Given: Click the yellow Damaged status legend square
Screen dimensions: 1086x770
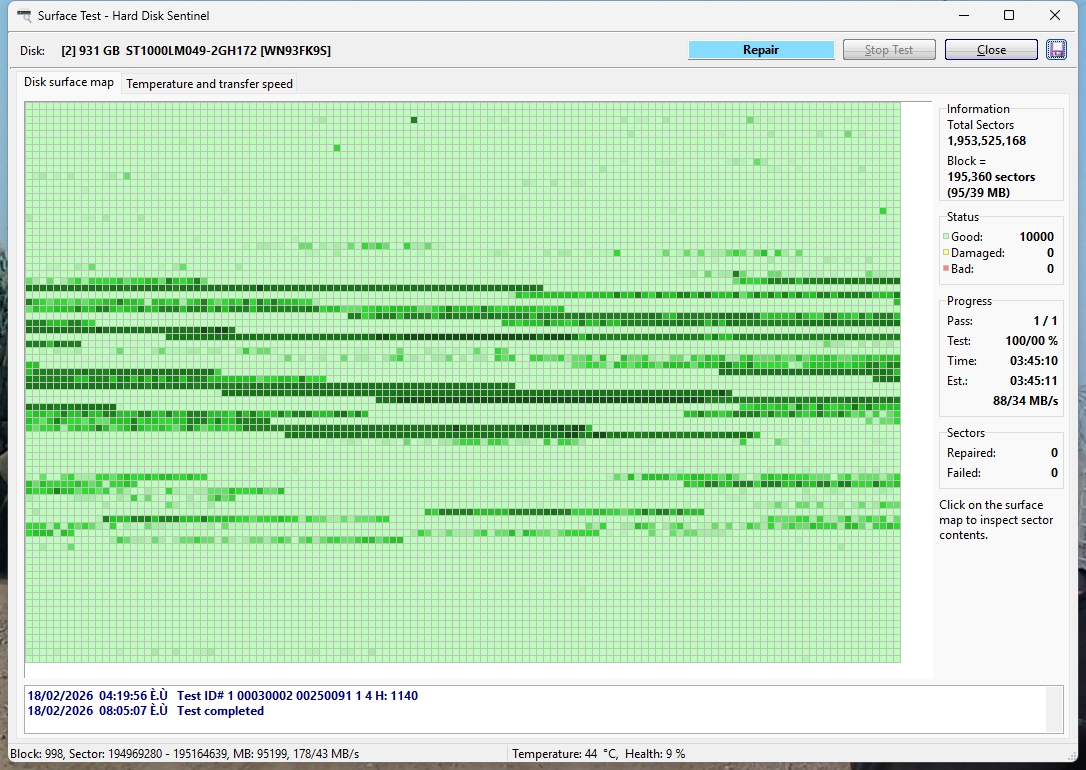Looking at the screenshot, I should (x=946, y=253).
